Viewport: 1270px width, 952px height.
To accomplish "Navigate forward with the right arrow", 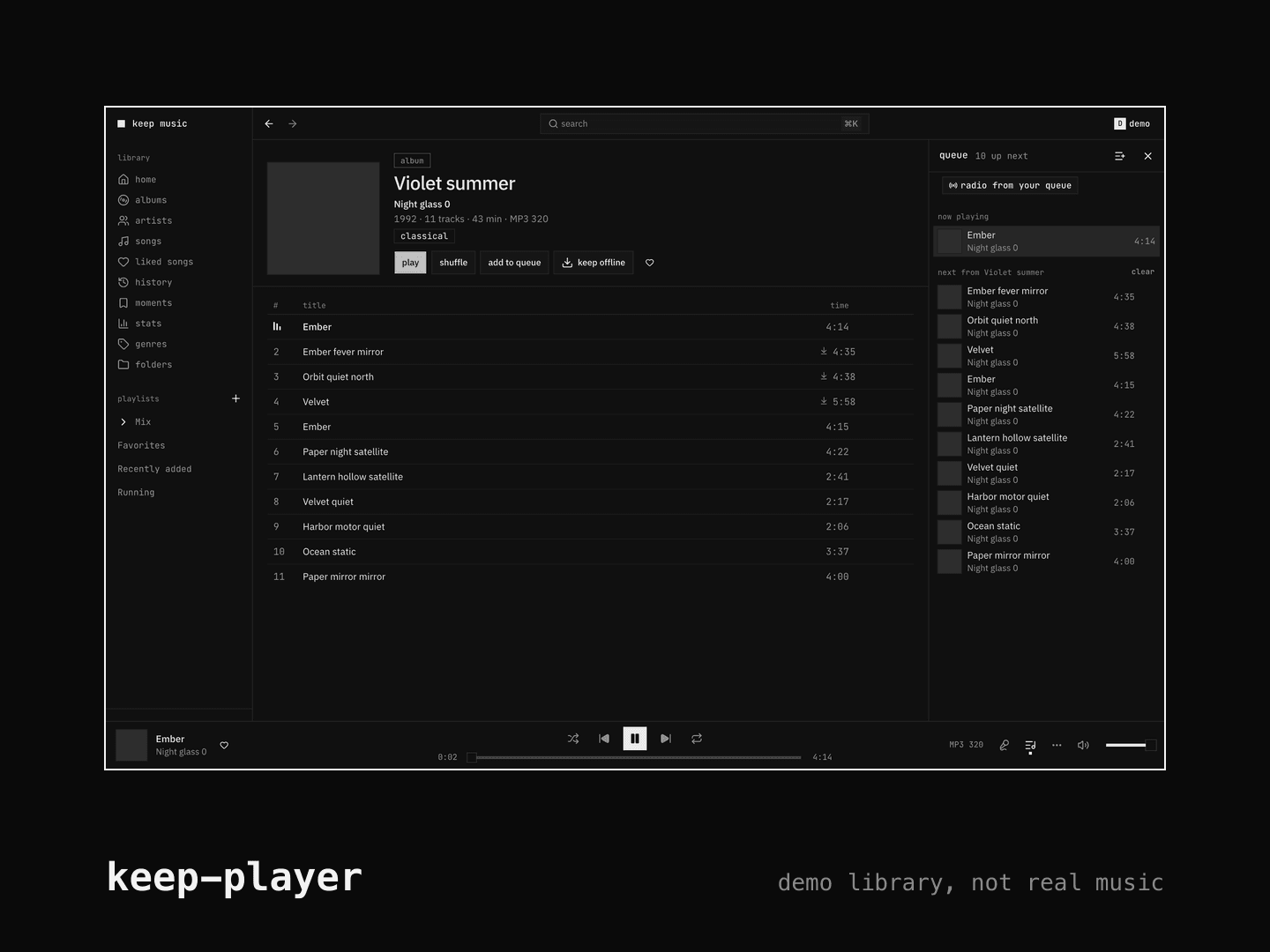I will (x=293, y=124).
